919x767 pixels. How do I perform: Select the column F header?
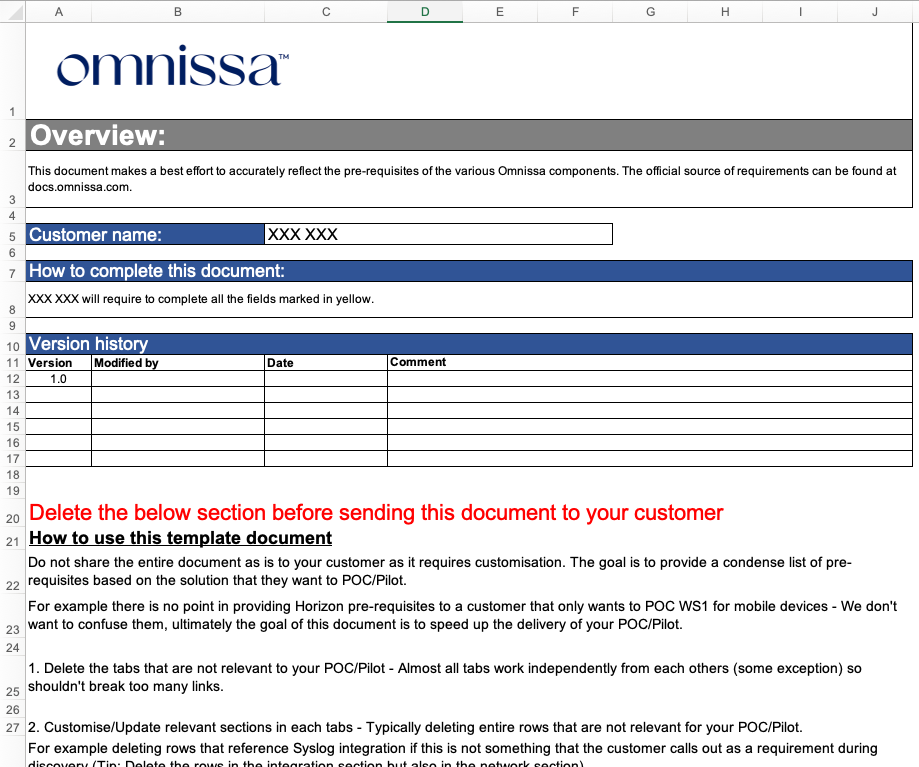pos(575,11)
